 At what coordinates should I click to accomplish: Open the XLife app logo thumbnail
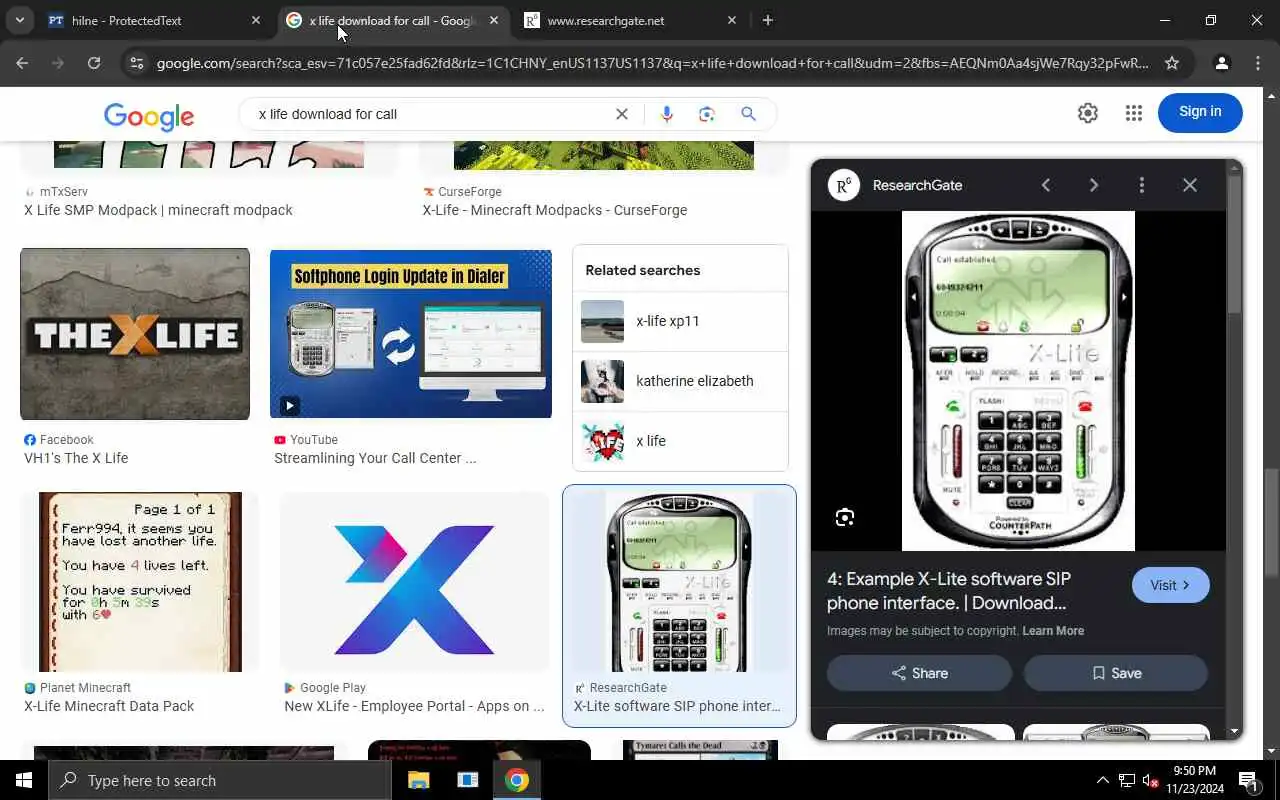tap(414, 582)
